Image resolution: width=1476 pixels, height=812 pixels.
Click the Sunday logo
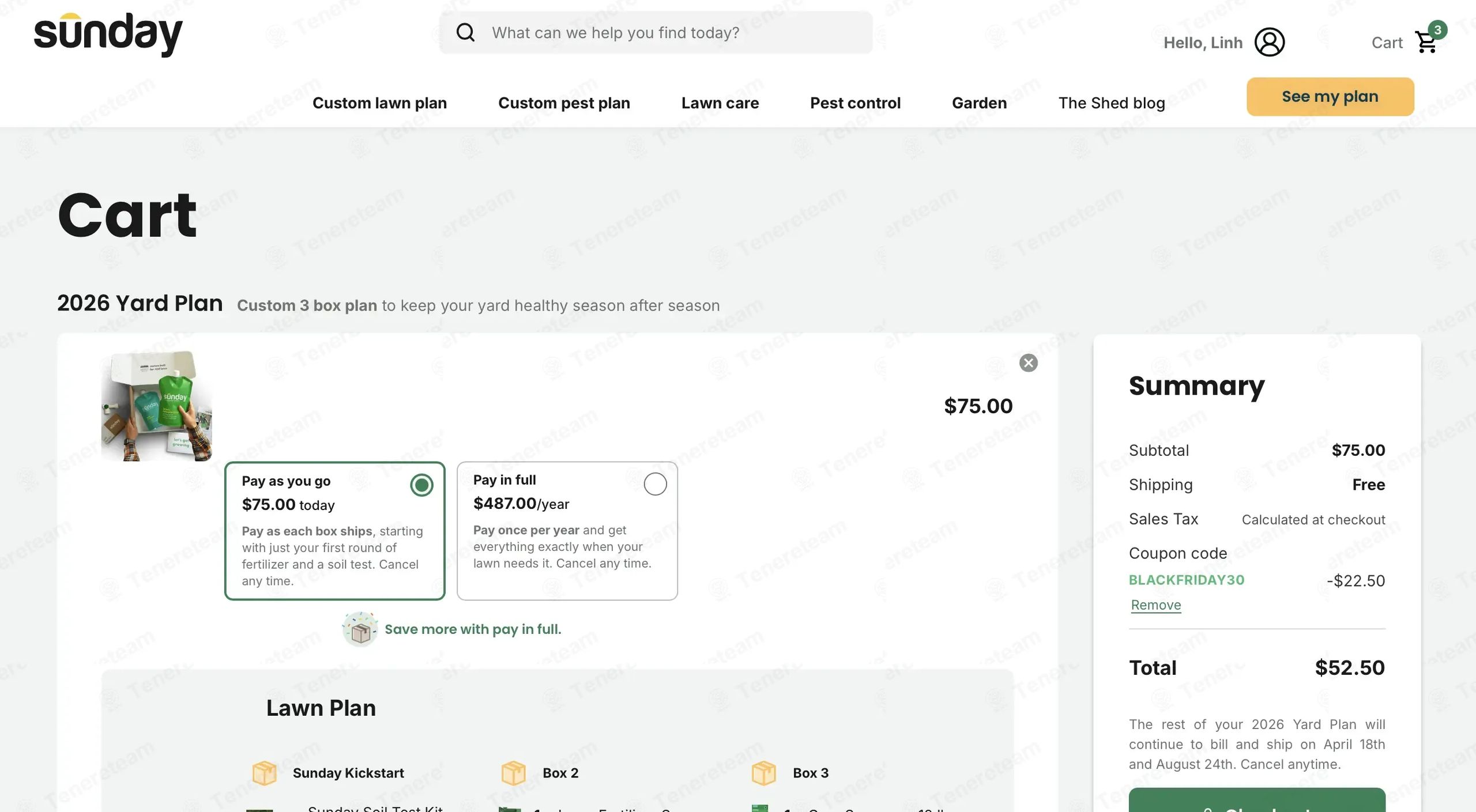pos(108,35)
